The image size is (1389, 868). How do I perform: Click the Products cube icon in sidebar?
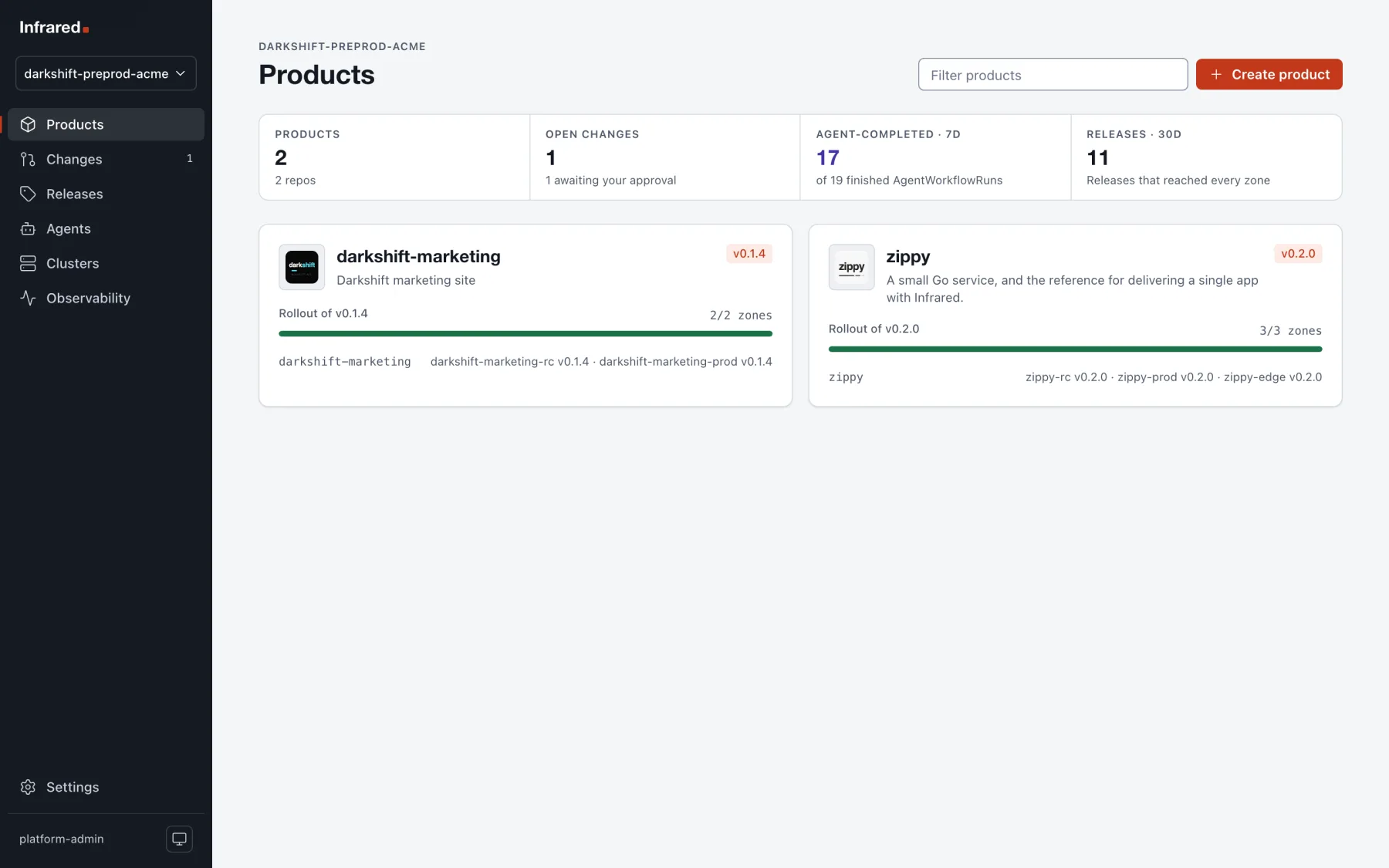[28, 124]
